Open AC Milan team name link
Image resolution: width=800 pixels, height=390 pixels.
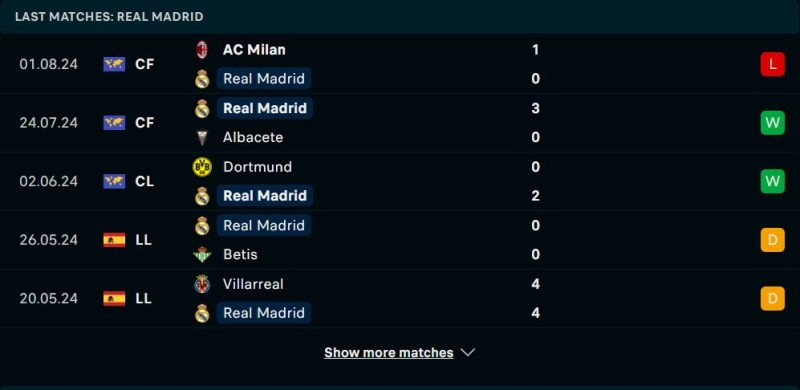254,50
